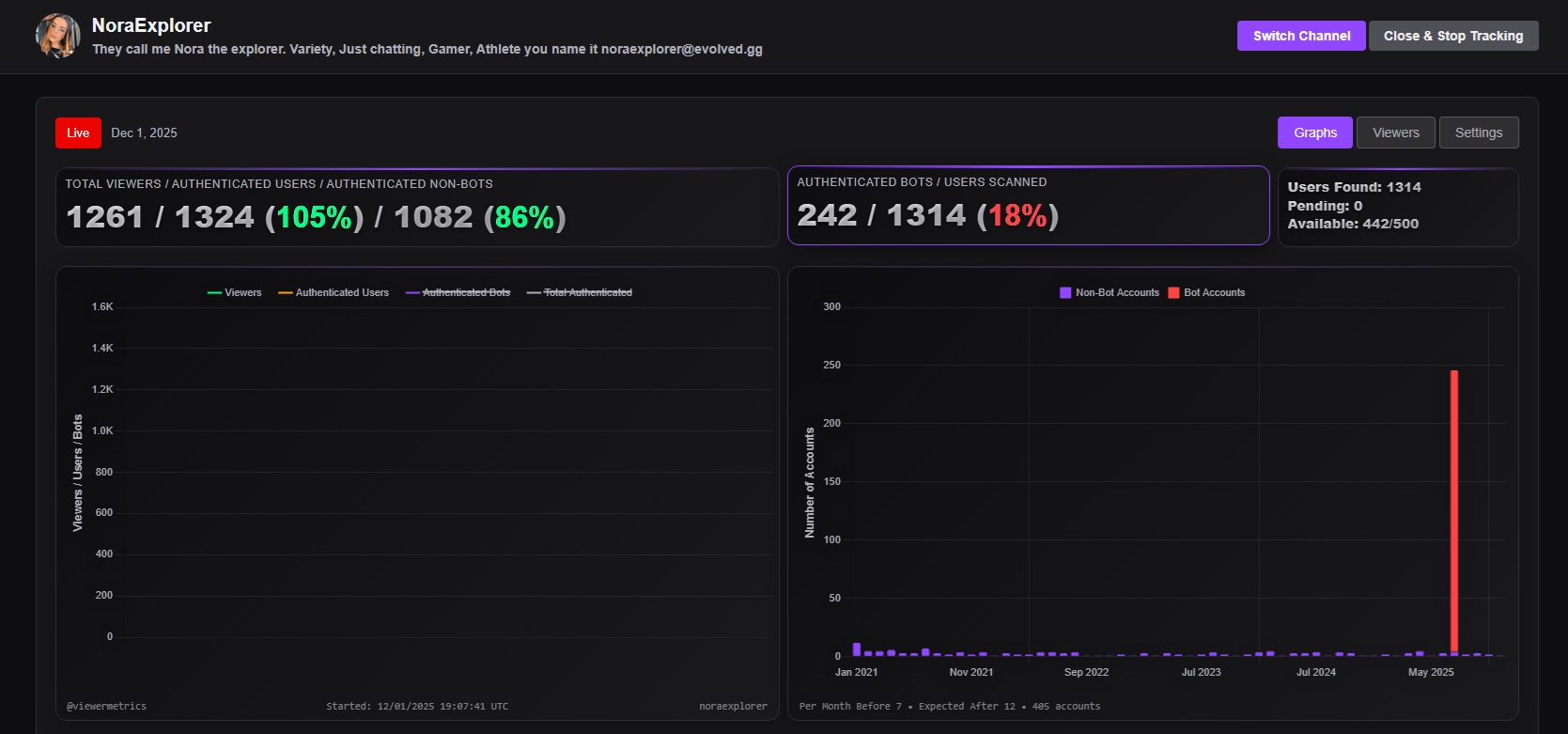
Task: Click the red Live badge
Action: click(x=78, y=133)
